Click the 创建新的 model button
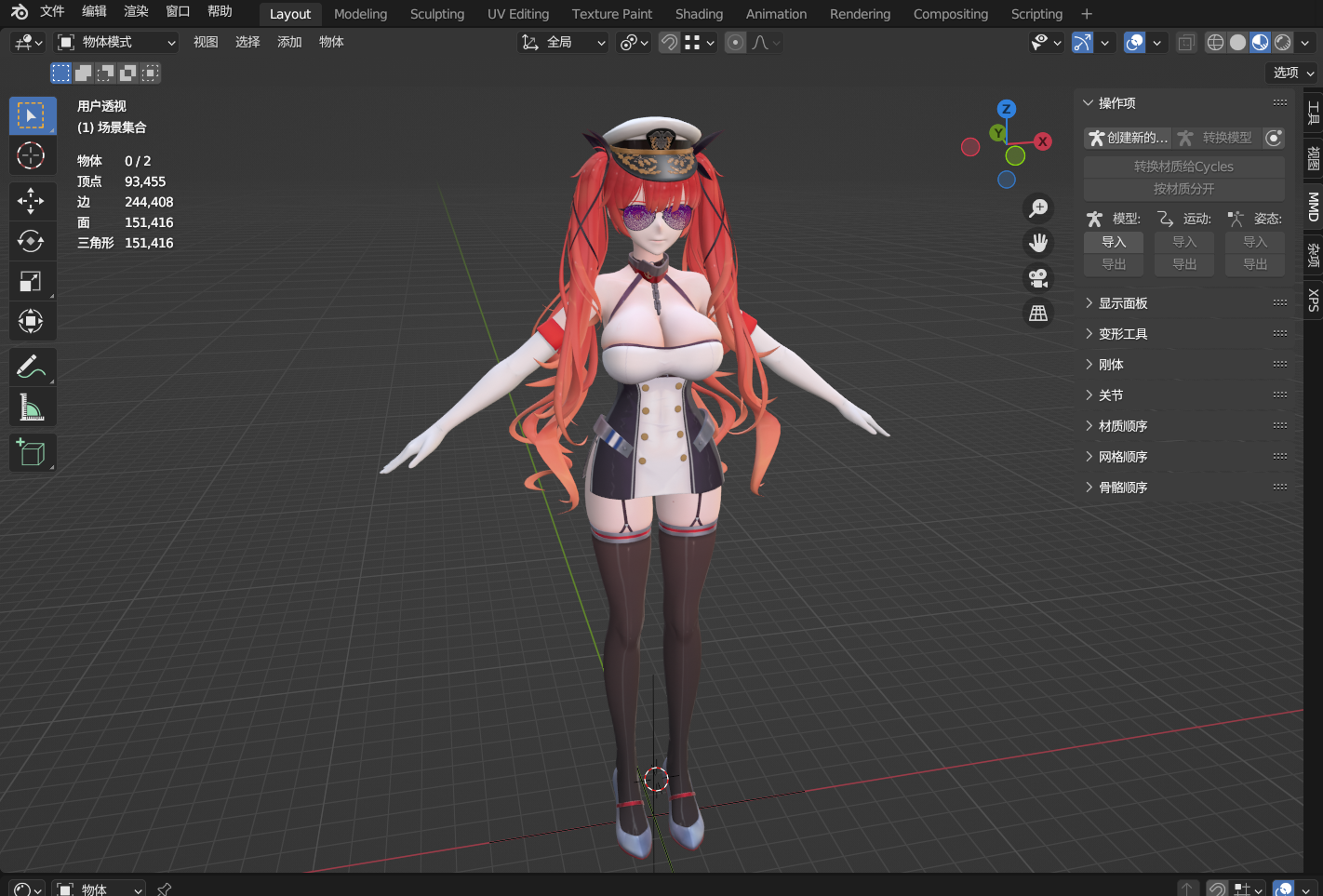 (x=1128, y=139)
